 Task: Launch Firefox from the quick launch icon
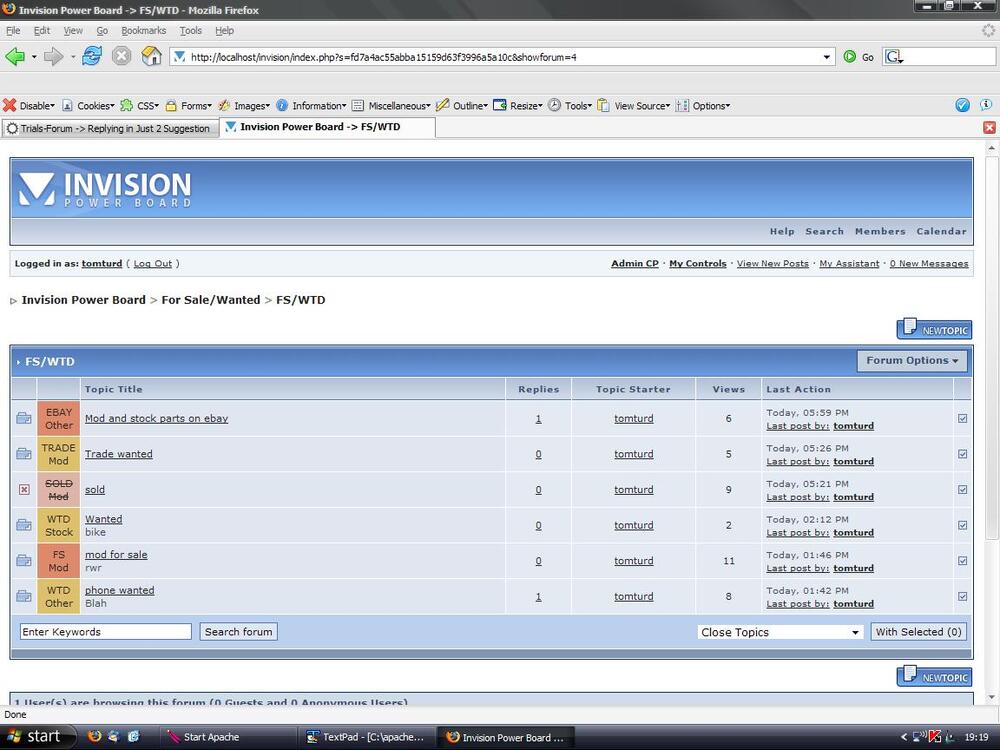(x=94, y=737)
